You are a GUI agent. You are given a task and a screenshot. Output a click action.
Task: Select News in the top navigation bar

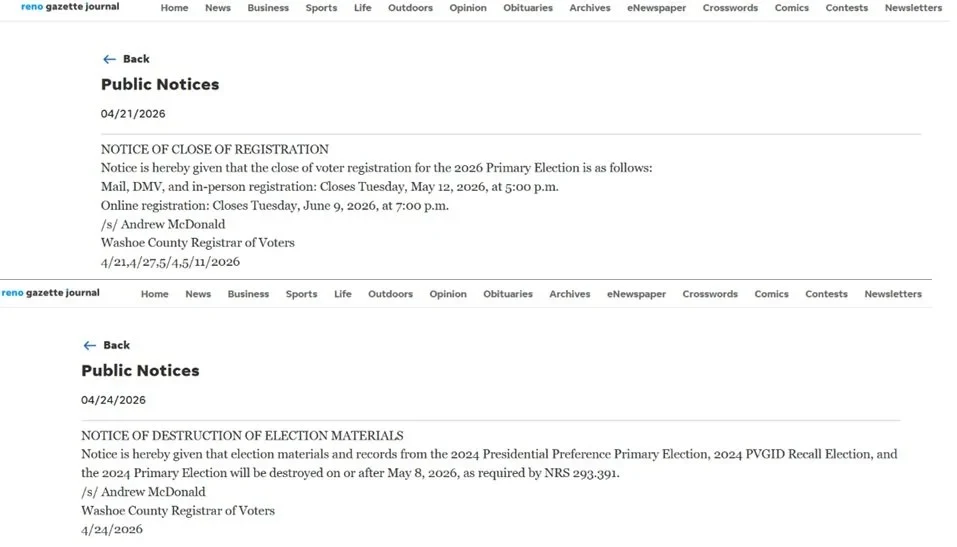coord(218,8)
